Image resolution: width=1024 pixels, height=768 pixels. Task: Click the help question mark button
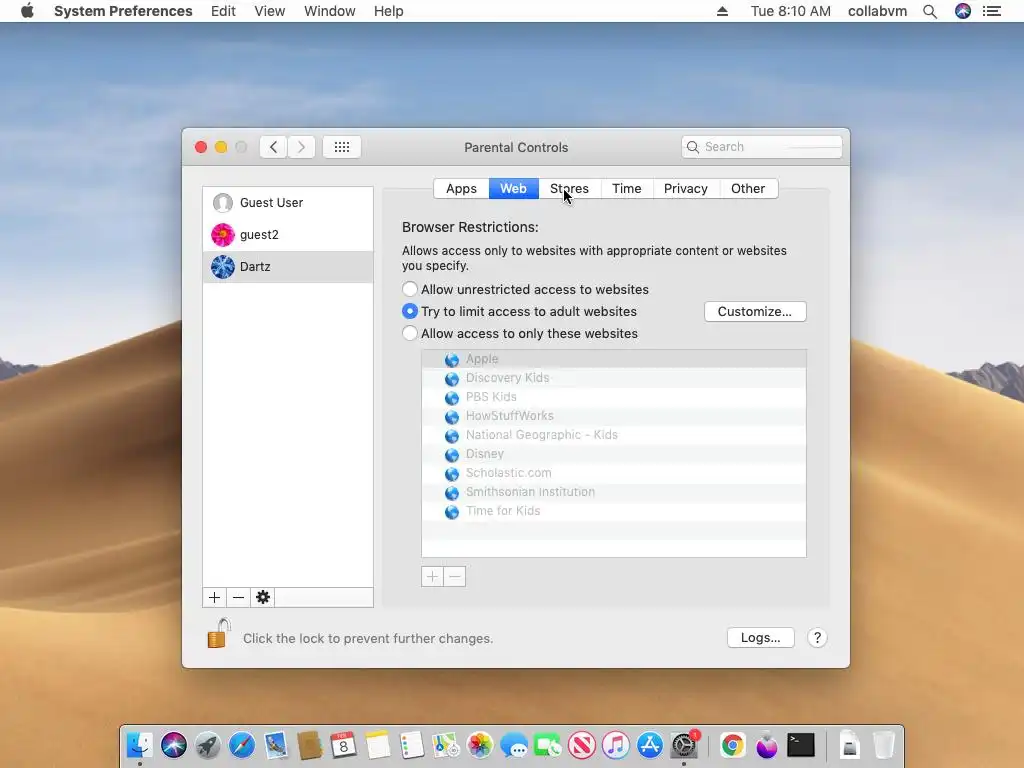817,638
